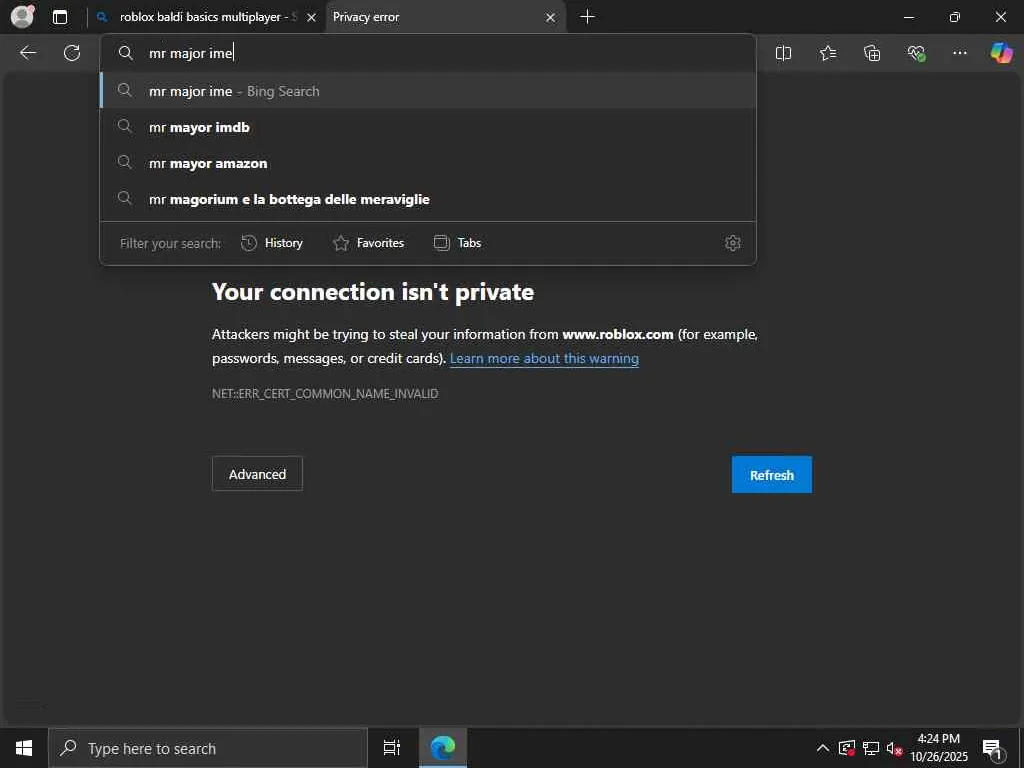Open Task View on the taskbar
The image size is (1024, 768).
click(x=392, y=748)
